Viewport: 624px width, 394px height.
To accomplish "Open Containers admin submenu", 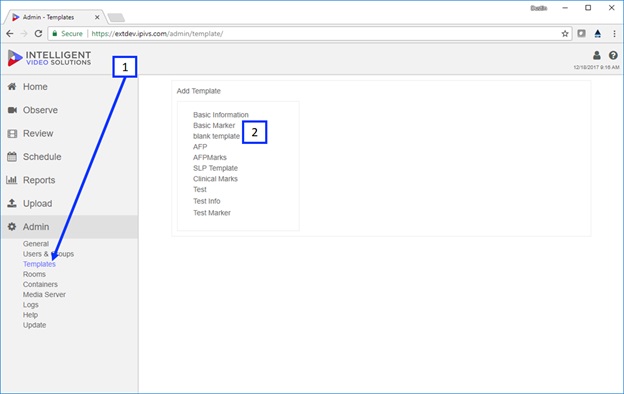I will (x=40, y=284).
